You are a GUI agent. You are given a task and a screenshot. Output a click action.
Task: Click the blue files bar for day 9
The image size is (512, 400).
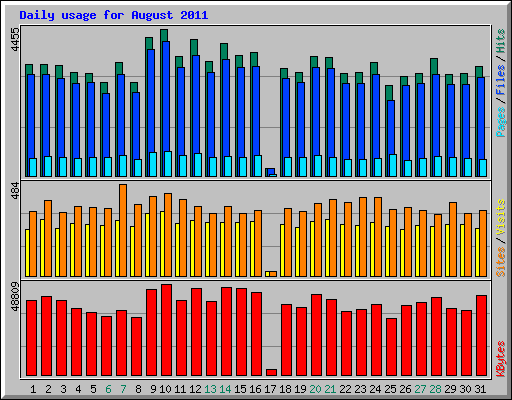[150, 100]
